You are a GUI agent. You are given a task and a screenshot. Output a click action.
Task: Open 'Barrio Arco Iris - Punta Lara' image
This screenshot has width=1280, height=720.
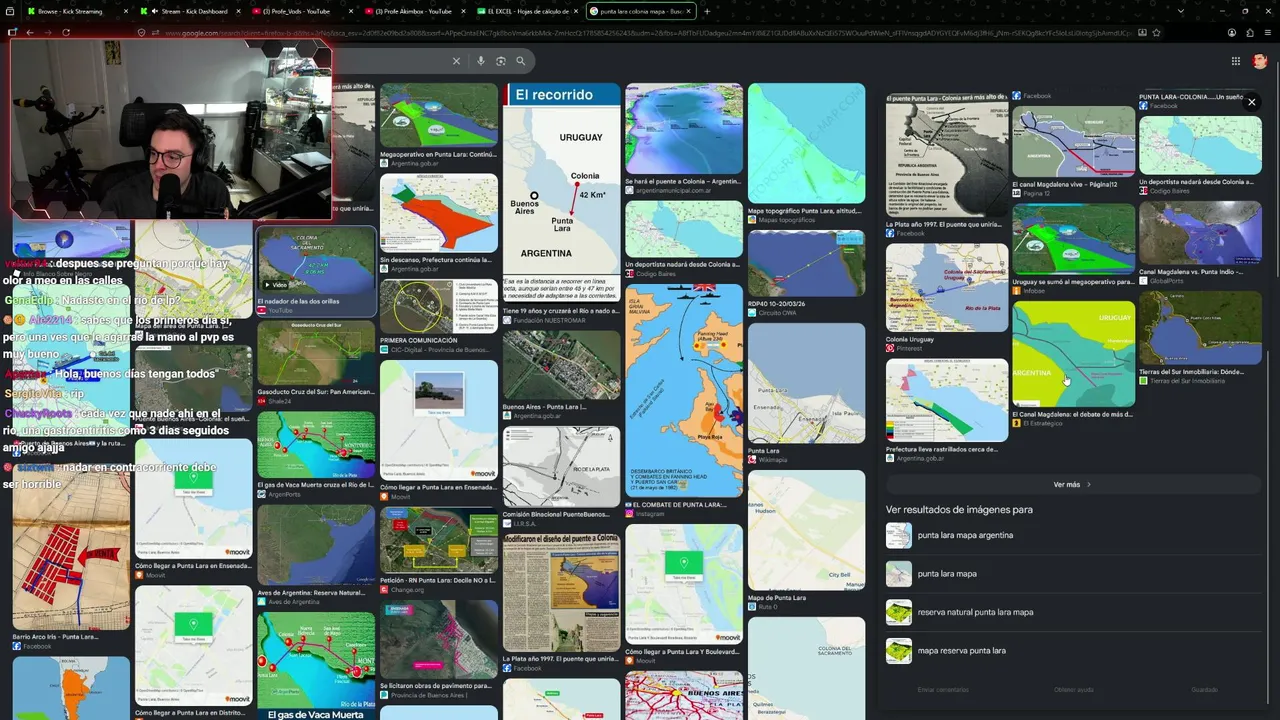(71, 550)
